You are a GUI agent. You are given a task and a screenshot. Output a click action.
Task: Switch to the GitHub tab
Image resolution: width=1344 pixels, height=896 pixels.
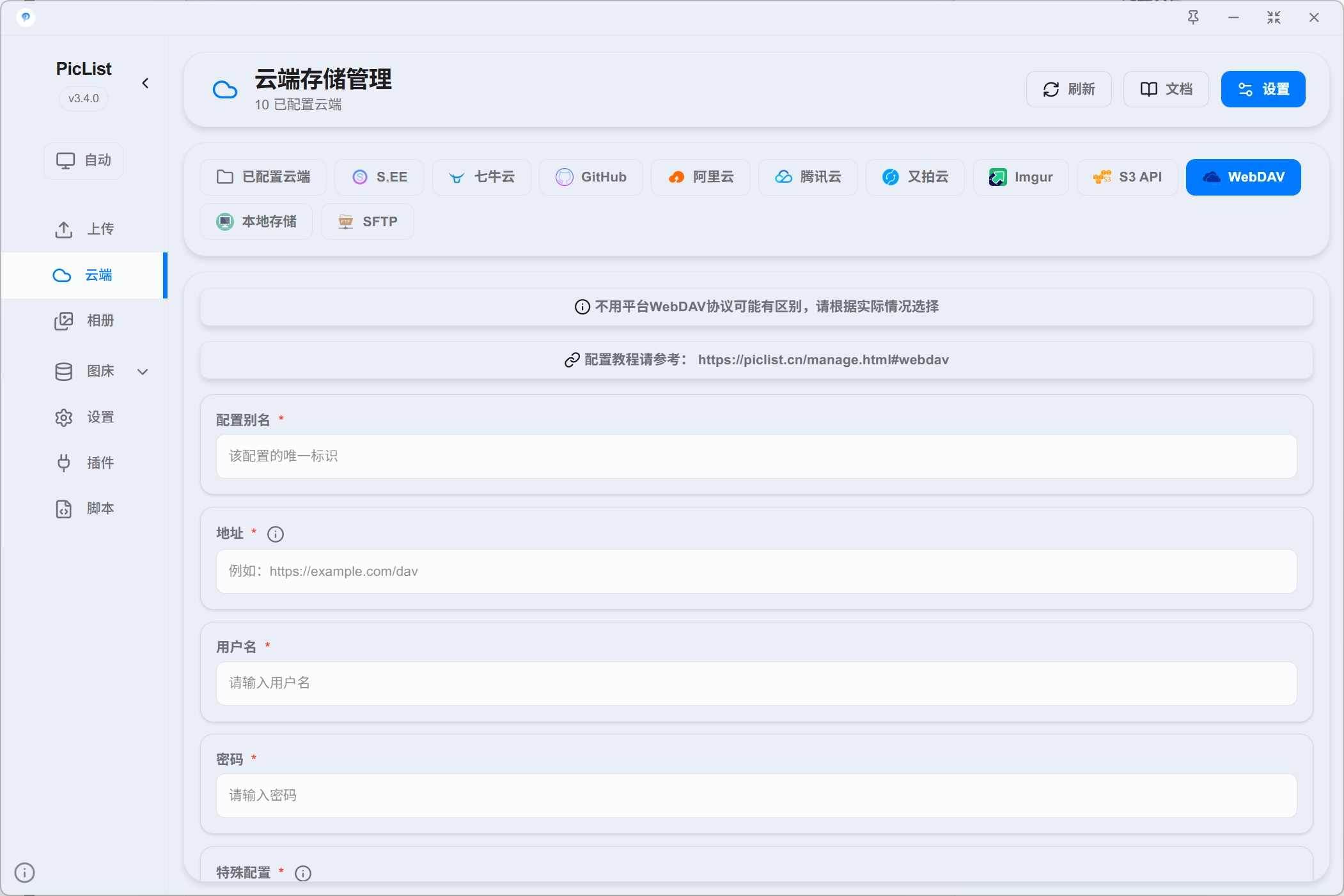591,177
